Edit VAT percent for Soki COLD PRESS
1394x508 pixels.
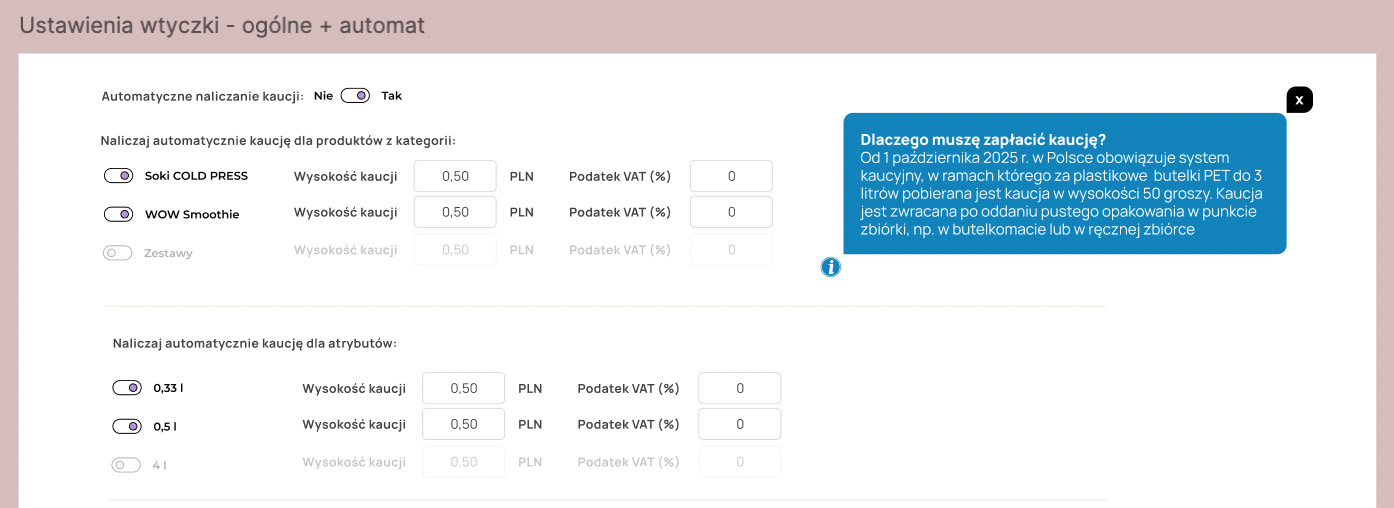[731, 176]
